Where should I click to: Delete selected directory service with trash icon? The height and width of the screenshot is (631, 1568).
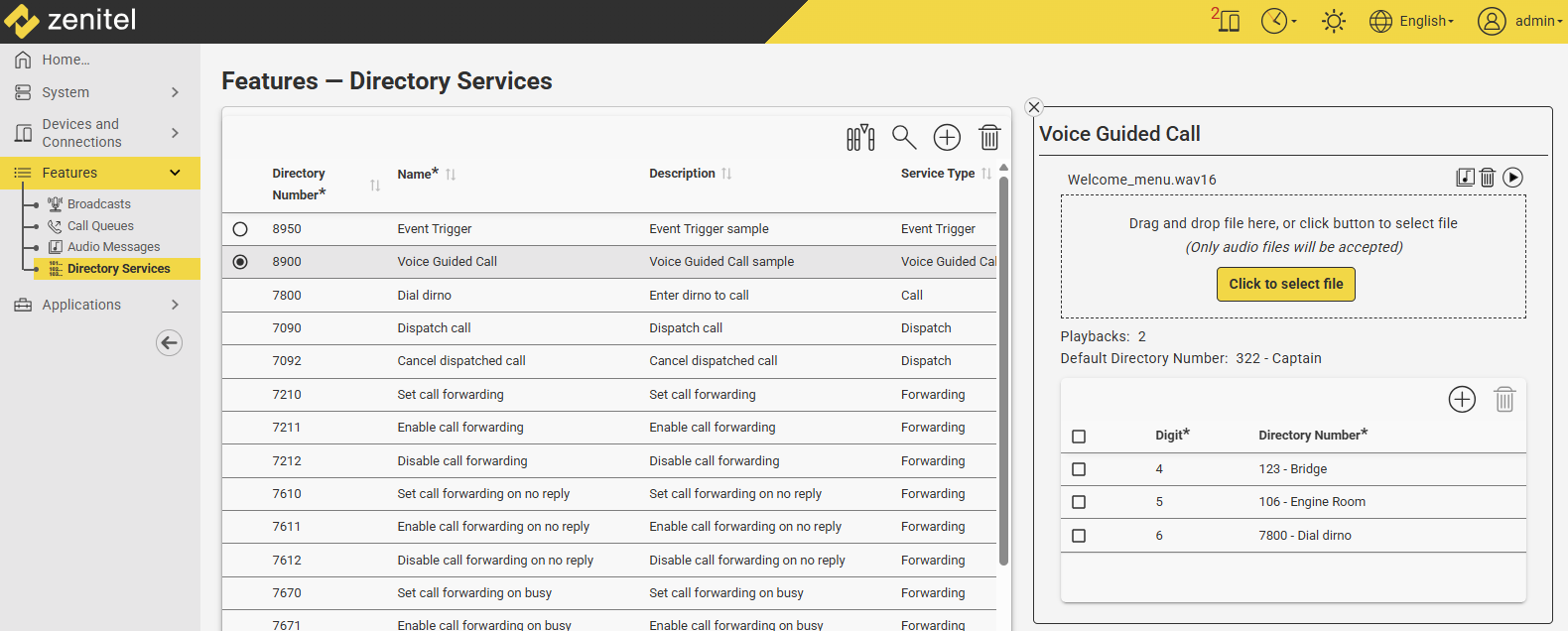989,137
